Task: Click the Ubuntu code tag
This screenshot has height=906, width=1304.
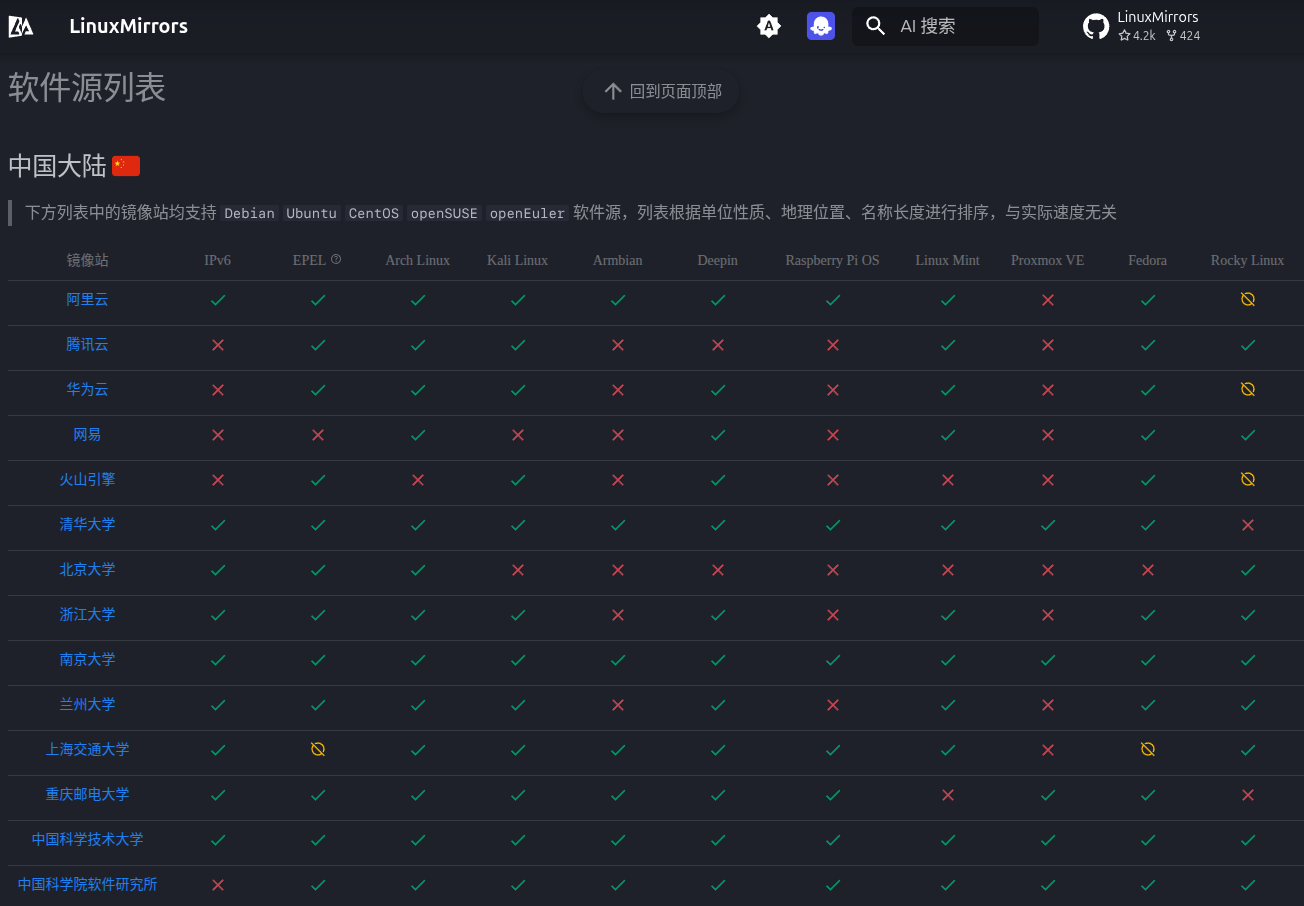Action: pyautogui.click(x=311, y=213)
